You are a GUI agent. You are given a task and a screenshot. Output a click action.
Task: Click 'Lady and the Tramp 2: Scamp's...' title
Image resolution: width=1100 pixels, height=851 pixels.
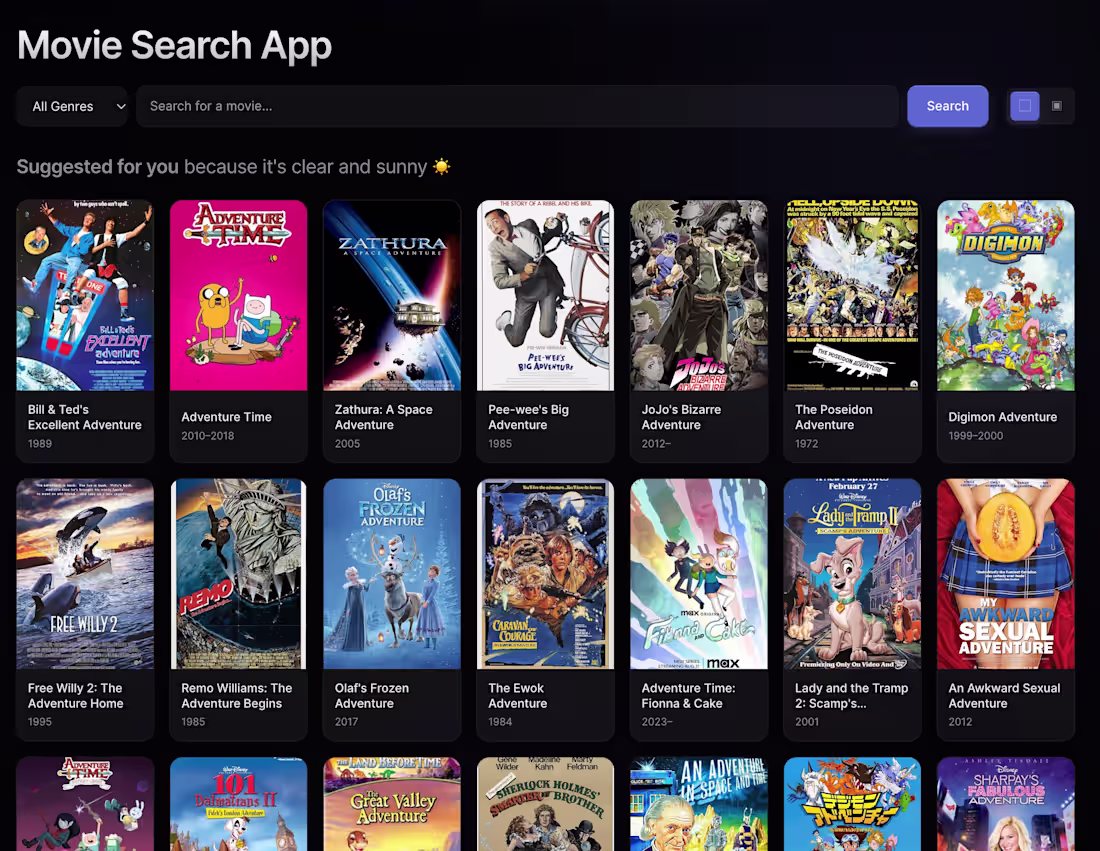(852, 696)
